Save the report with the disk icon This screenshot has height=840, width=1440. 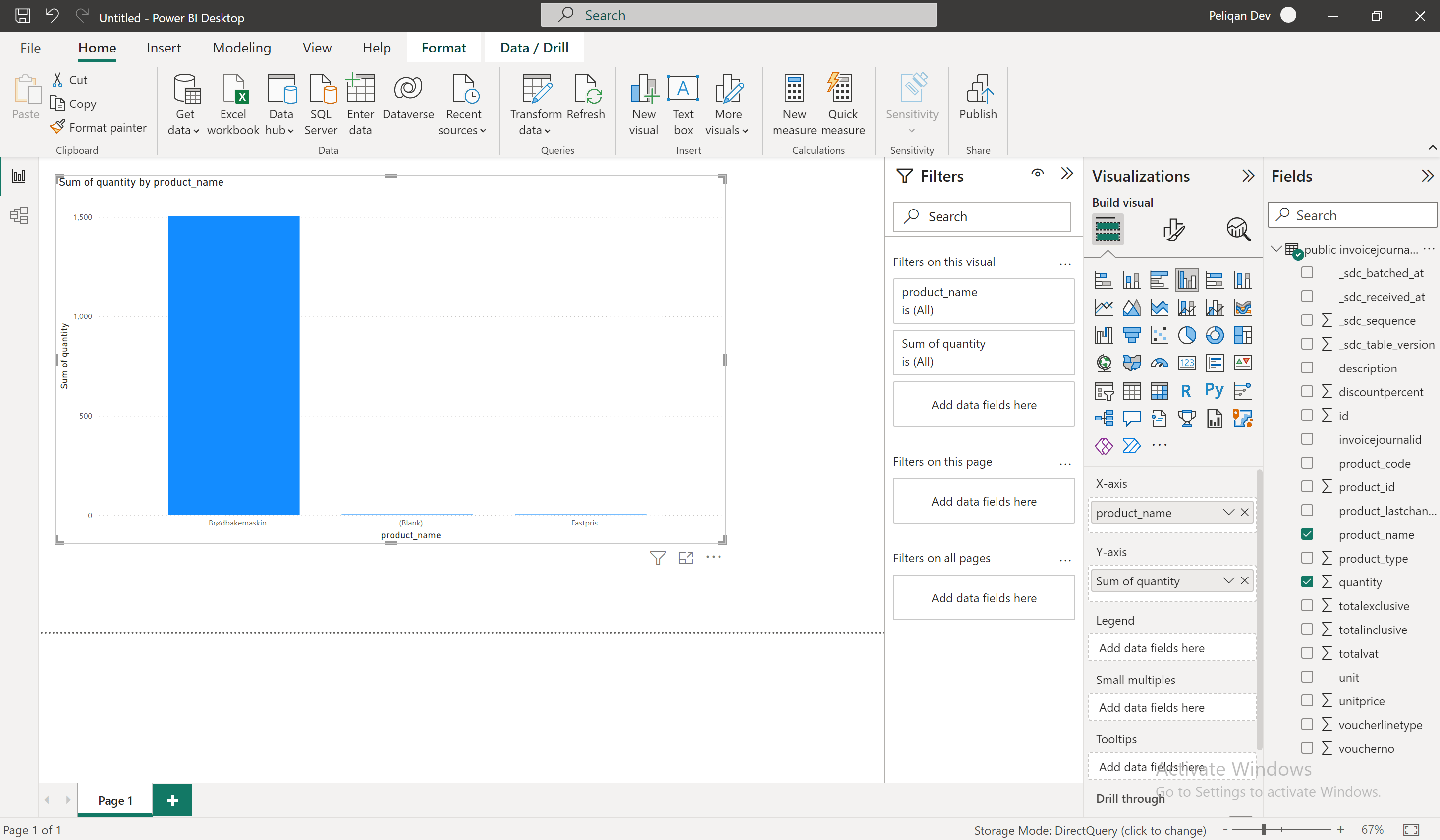coord(23,15)
